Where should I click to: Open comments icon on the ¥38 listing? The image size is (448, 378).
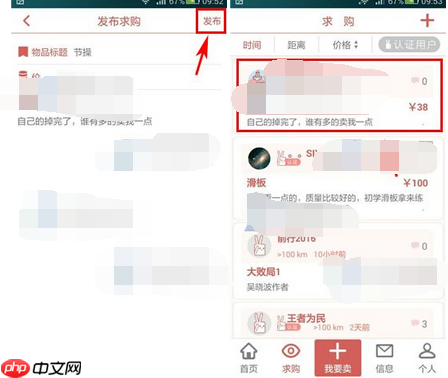pos(415,81)
